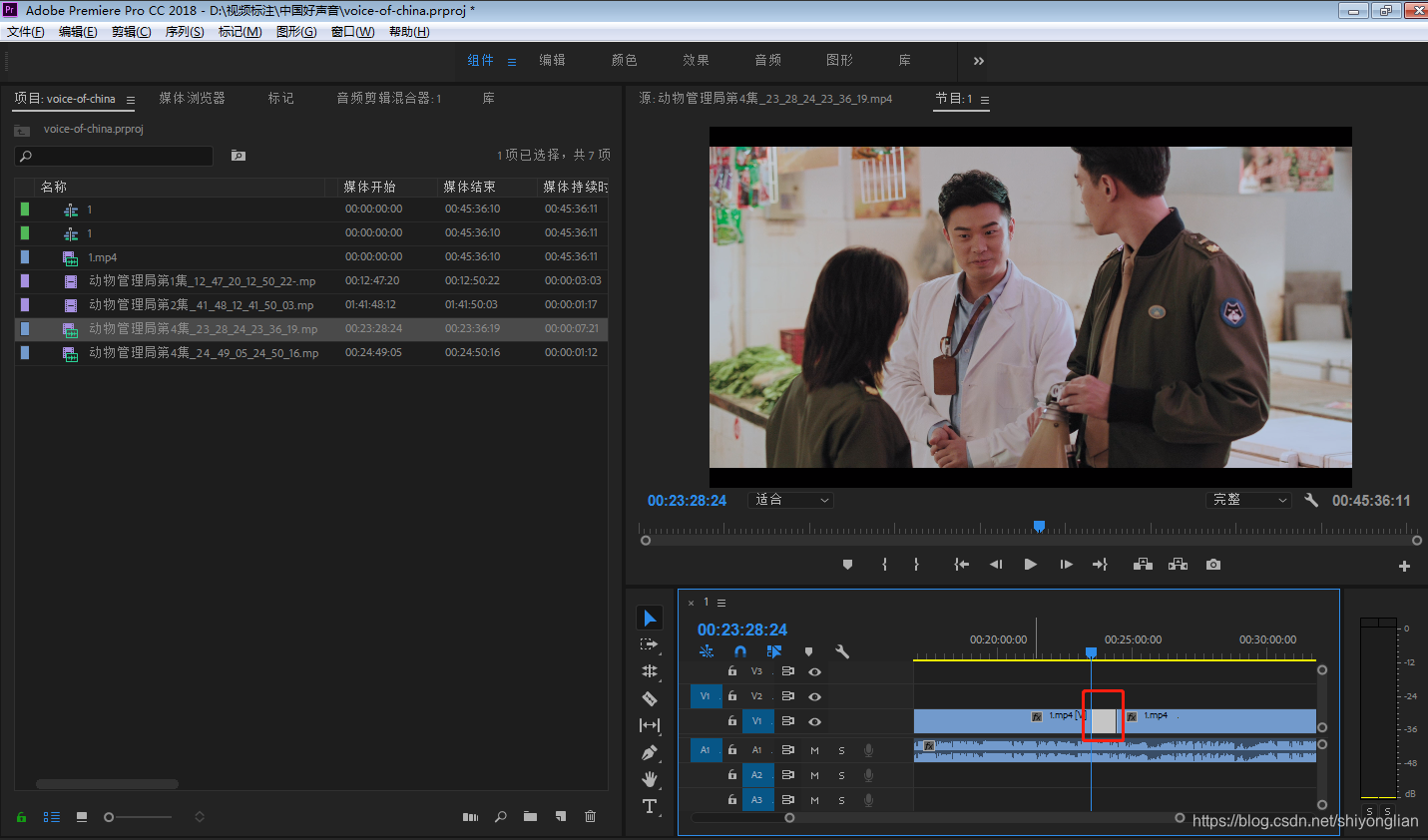
Task: Open 组件 workspace menu icon
Action: point(512,62)
